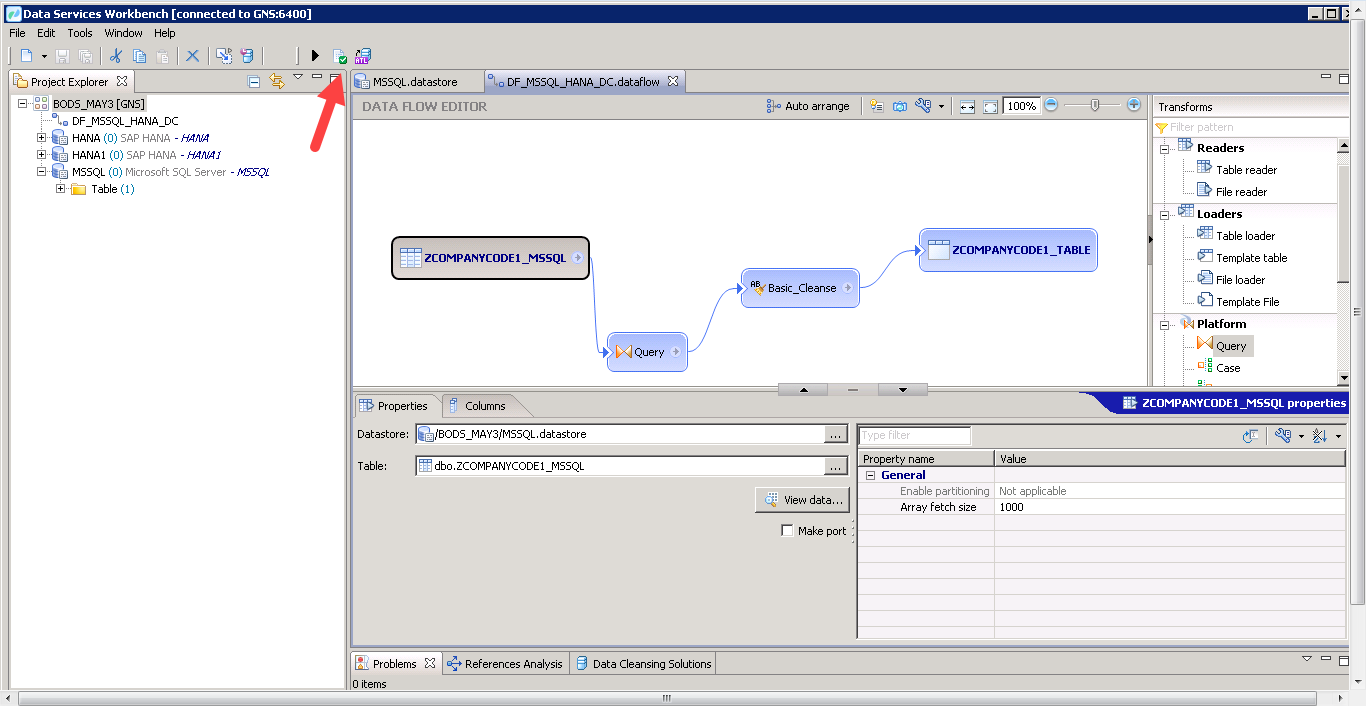The width and height of the screenshot is (1366, 706).
Task: Open the dropdown beside editor wrench icon
Action: [941, 106]
